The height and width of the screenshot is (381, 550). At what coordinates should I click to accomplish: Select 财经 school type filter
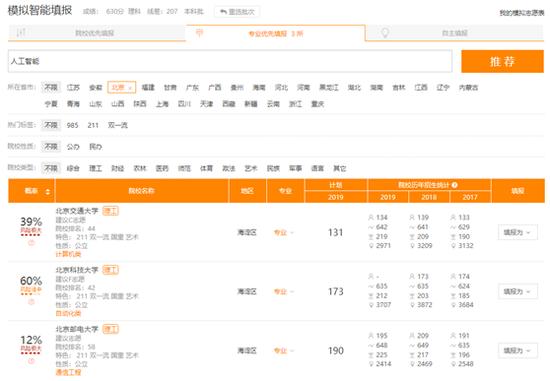(x=118, y=168)
